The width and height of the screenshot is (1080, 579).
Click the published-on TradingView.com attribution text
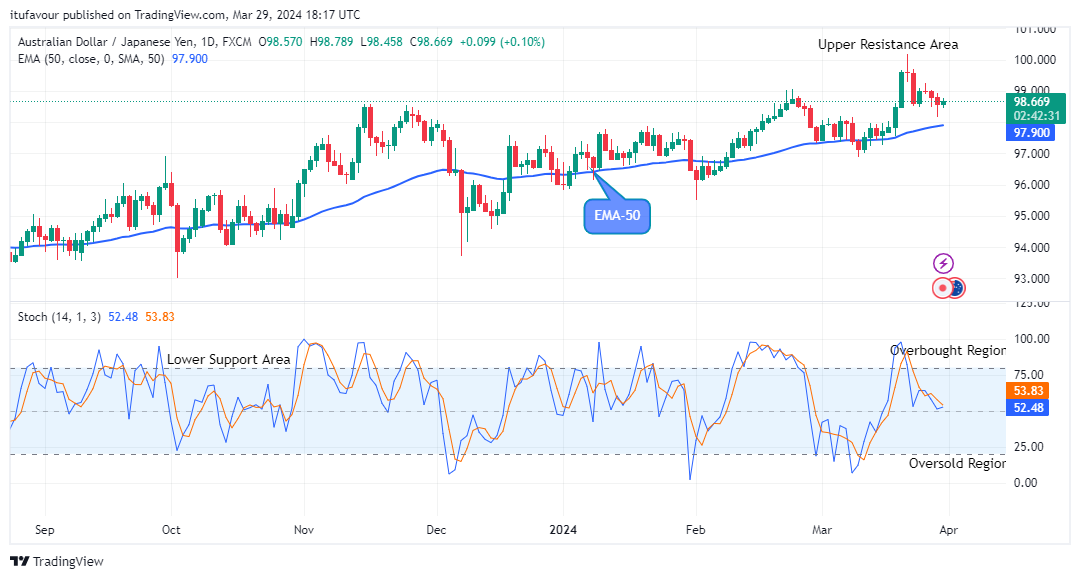185,14
